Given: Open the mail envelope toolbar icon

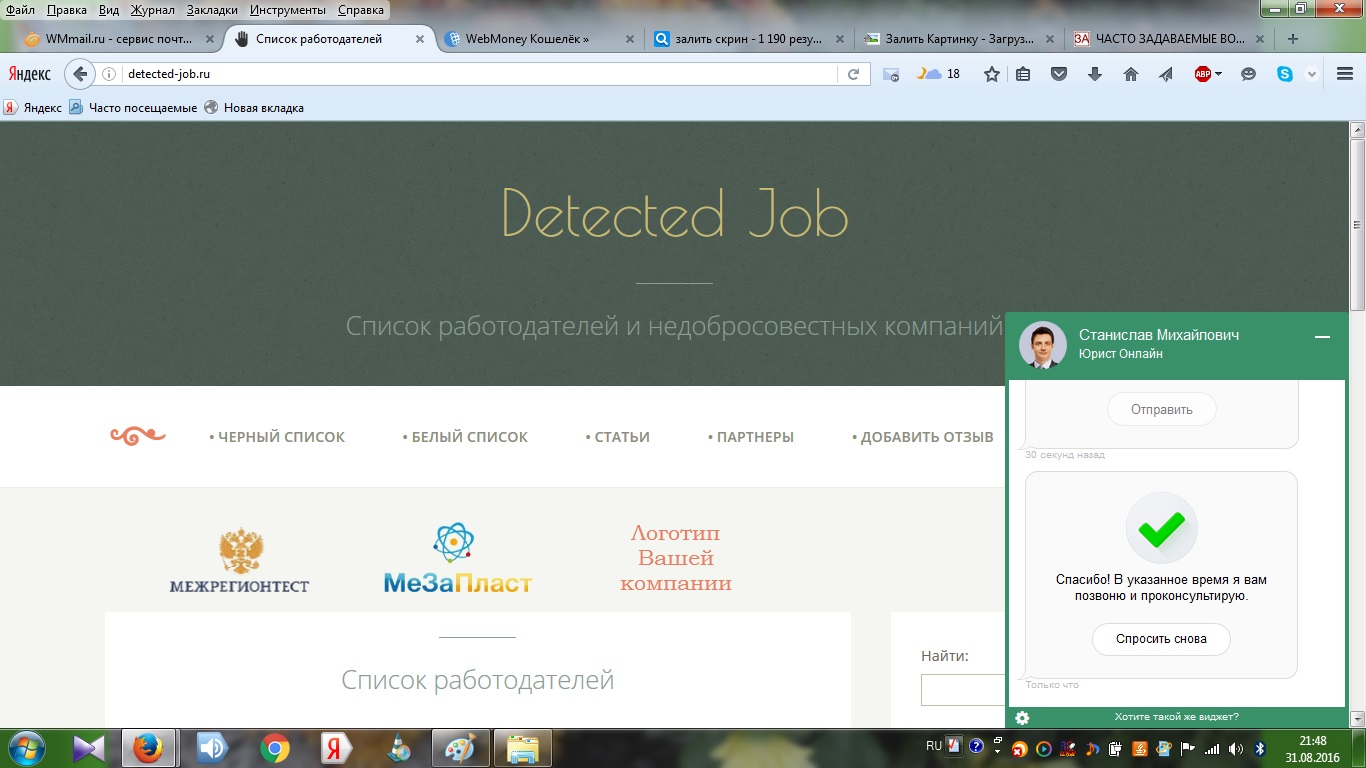Looking at the screenshot, I should point(891,74).
